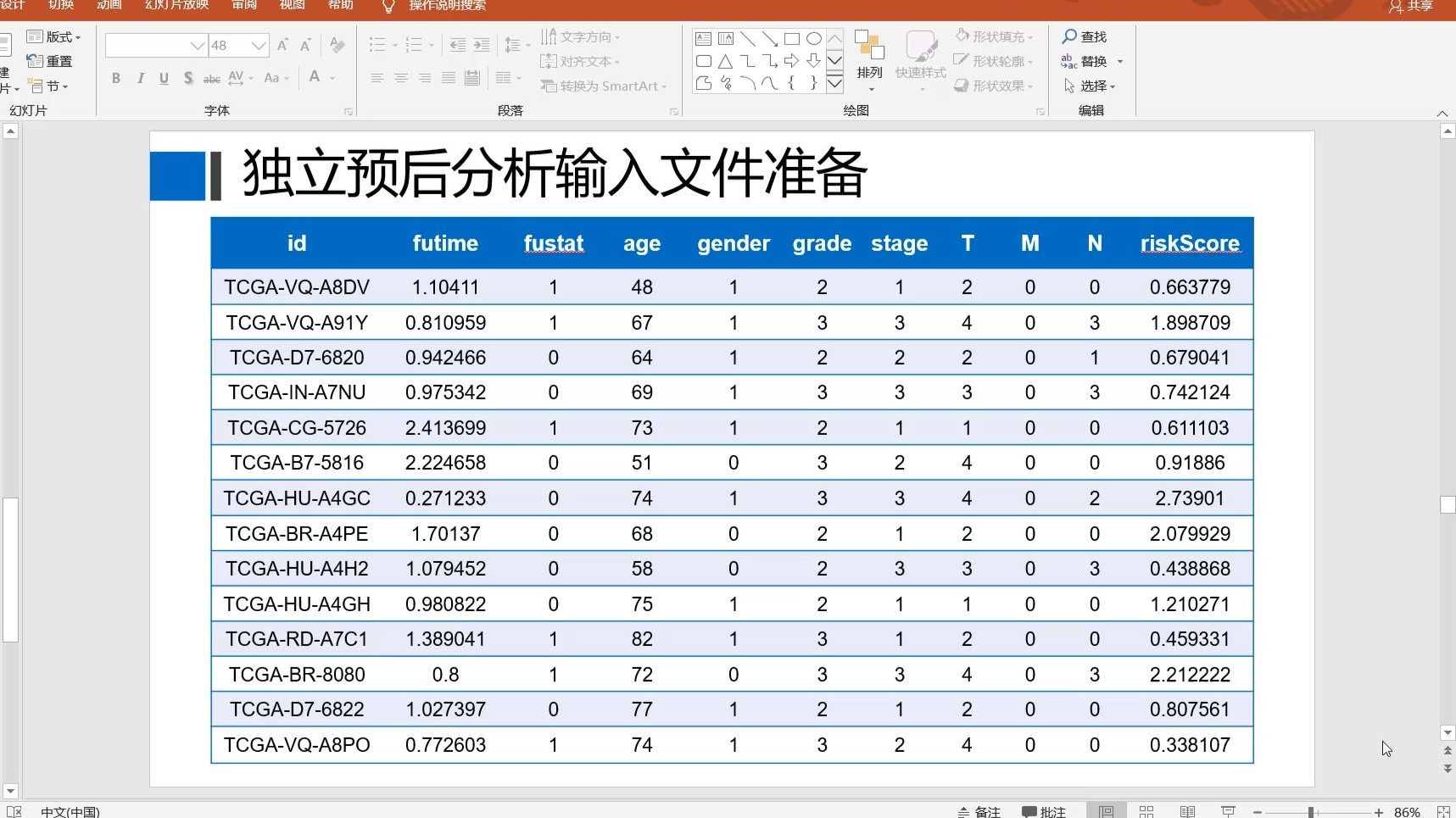The image size is (1456, 818).
Task: Select the left brace shape
Action: pyautogui.click(x=792, y=83)
